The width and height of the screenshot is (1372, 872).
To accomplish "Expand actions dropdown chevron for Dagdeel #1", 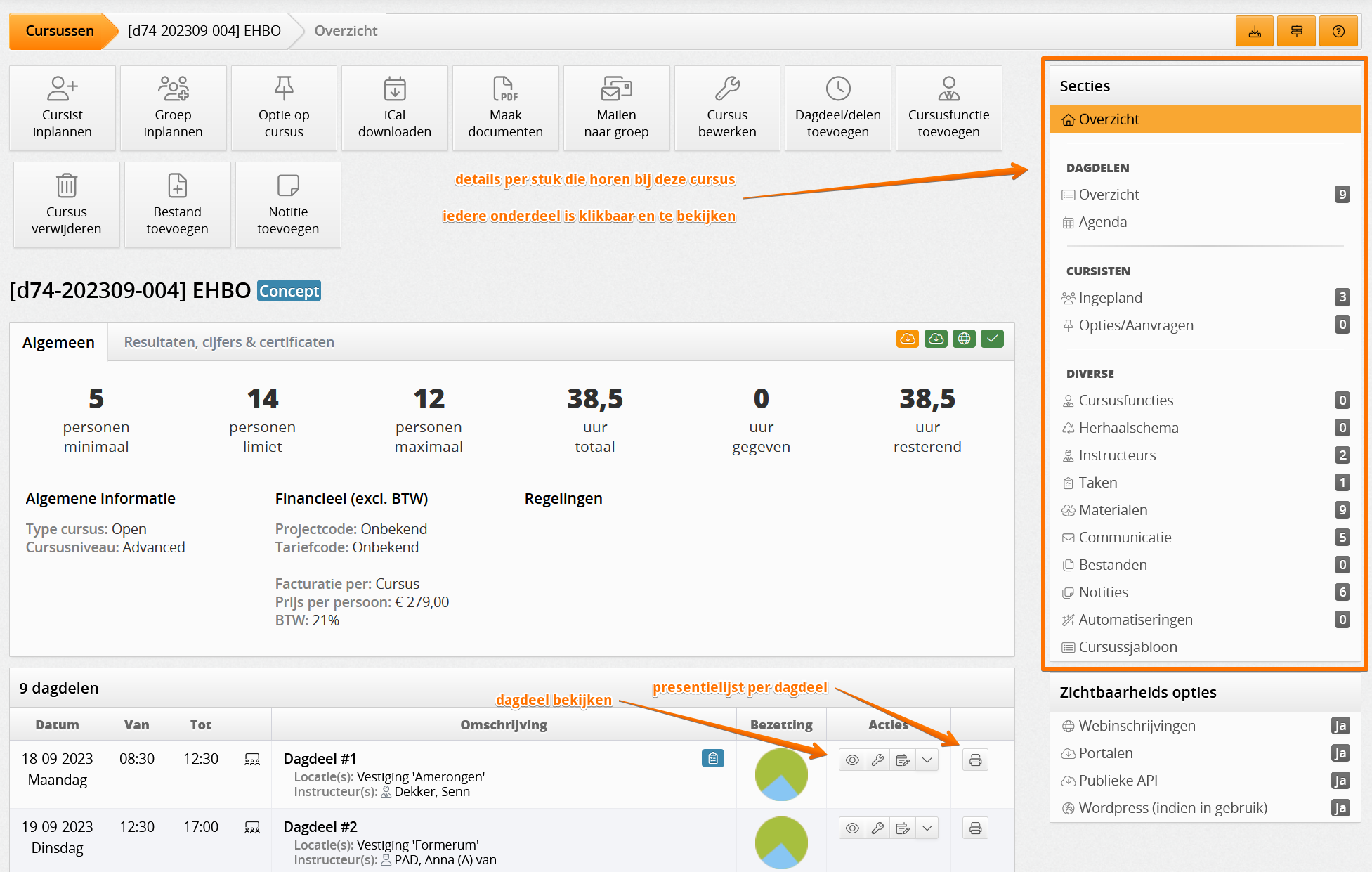I will pos(927,760).
